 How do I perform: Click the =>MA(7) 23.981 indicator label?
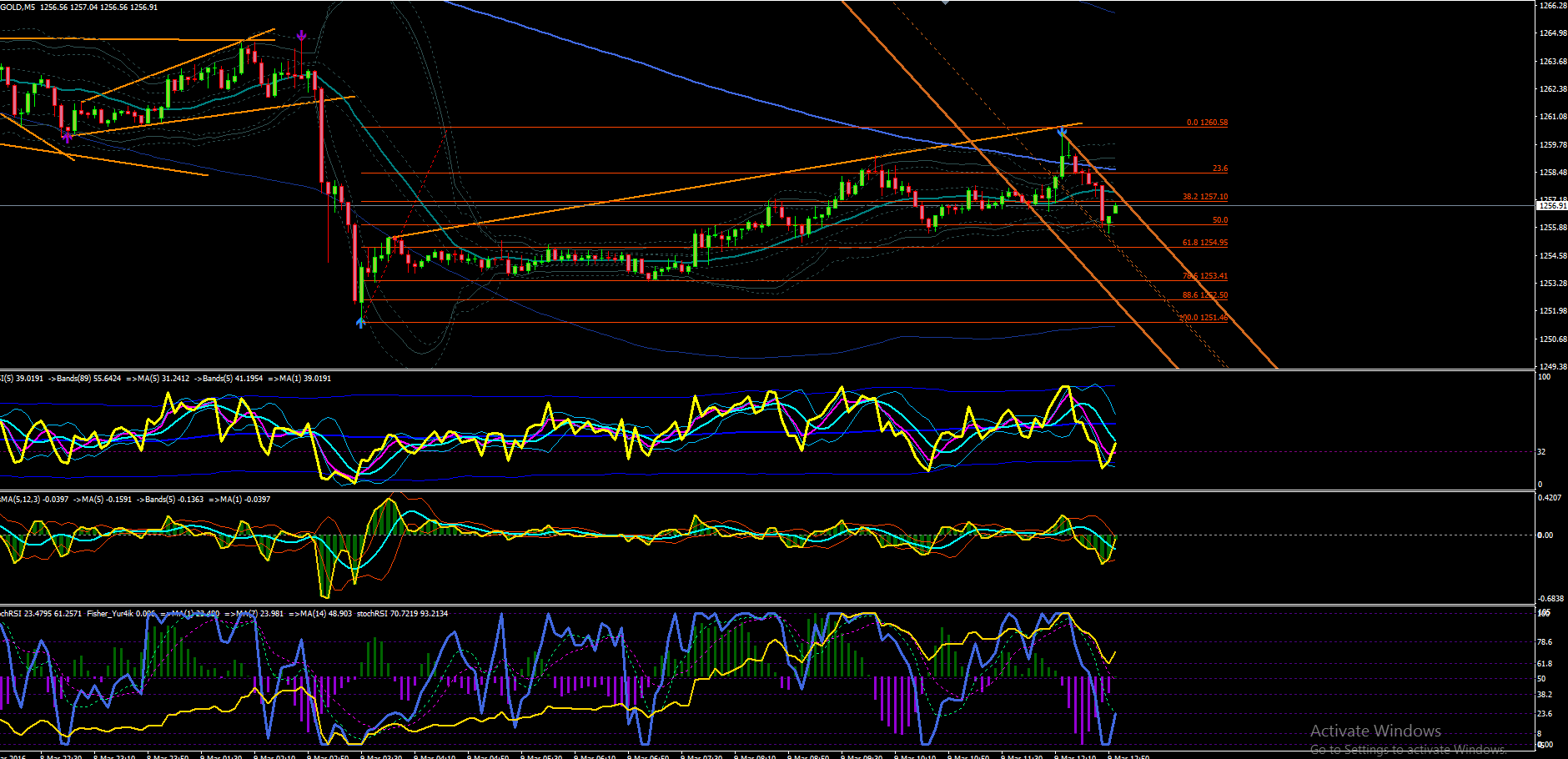click(254, 614)
